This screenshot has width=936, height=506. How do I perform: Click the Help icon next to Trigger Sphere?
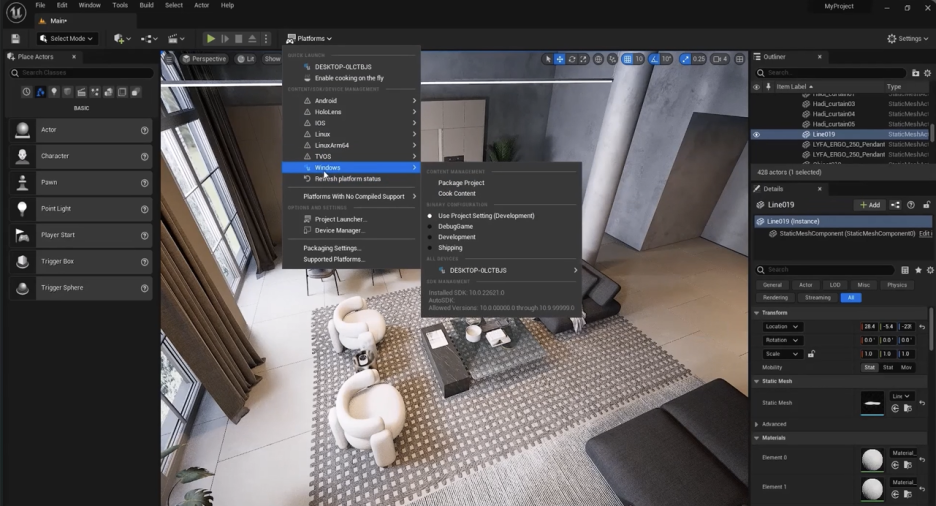click(144, 288)
